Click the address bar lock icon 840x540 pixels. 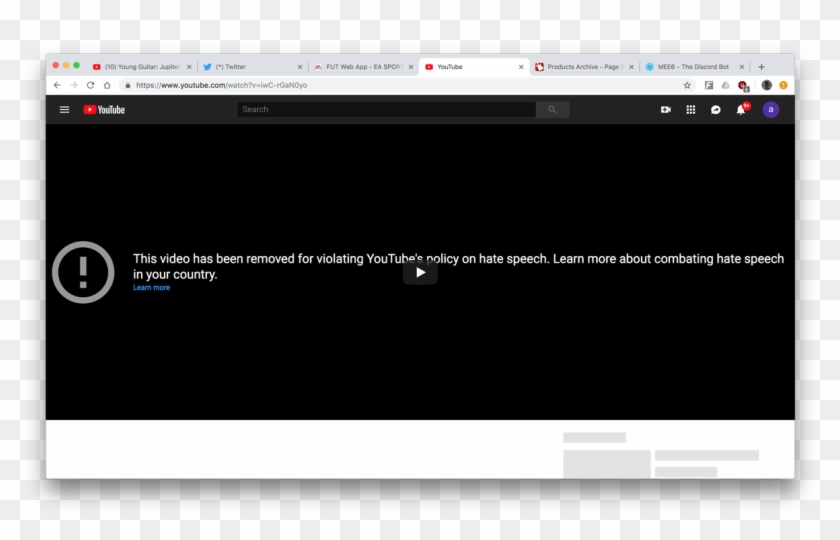pyautogui.click(x=128, y=85)
